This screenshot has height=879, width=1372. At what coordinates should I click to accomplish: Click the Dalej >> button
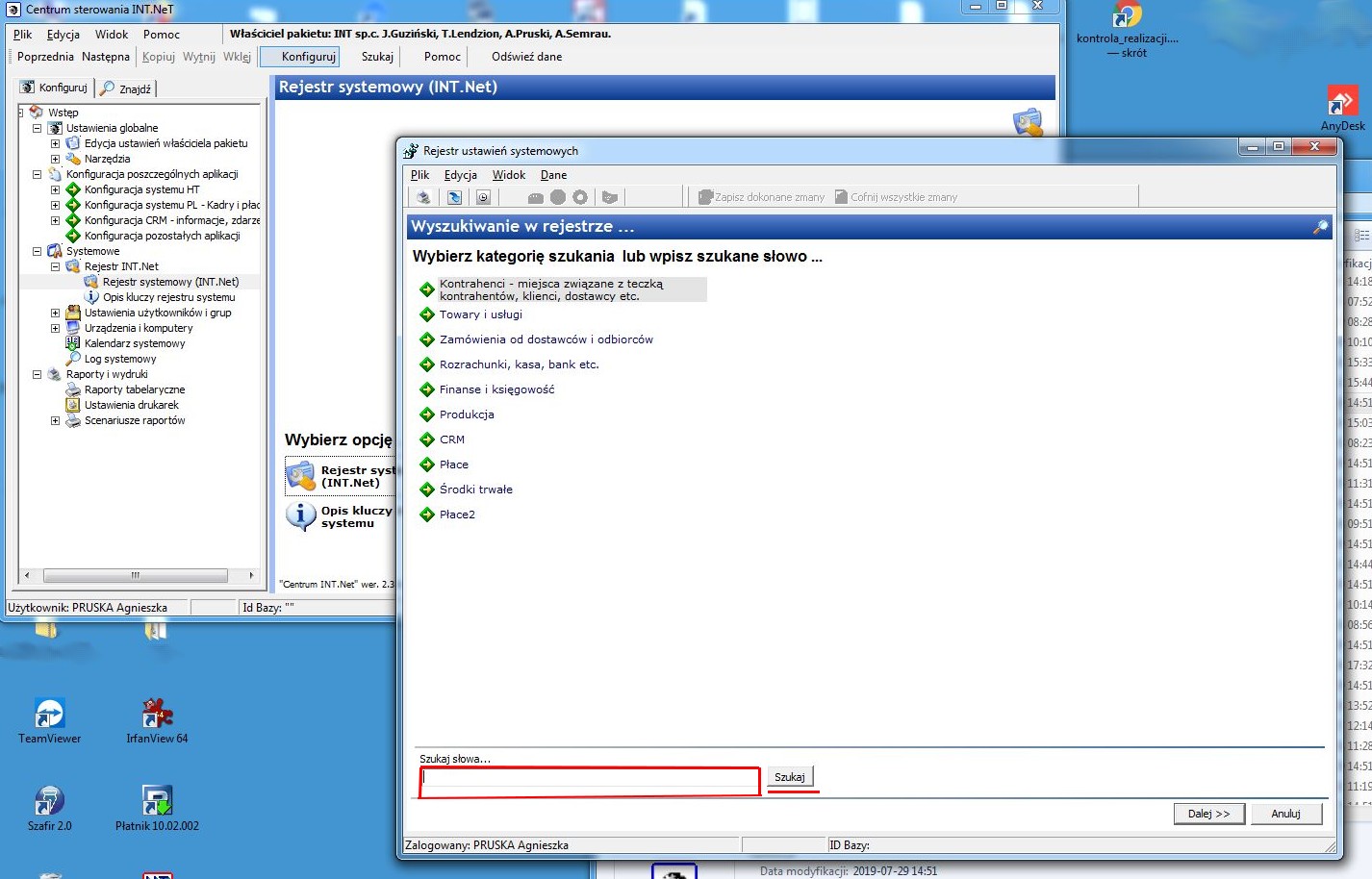click(x=1209, y=814)
